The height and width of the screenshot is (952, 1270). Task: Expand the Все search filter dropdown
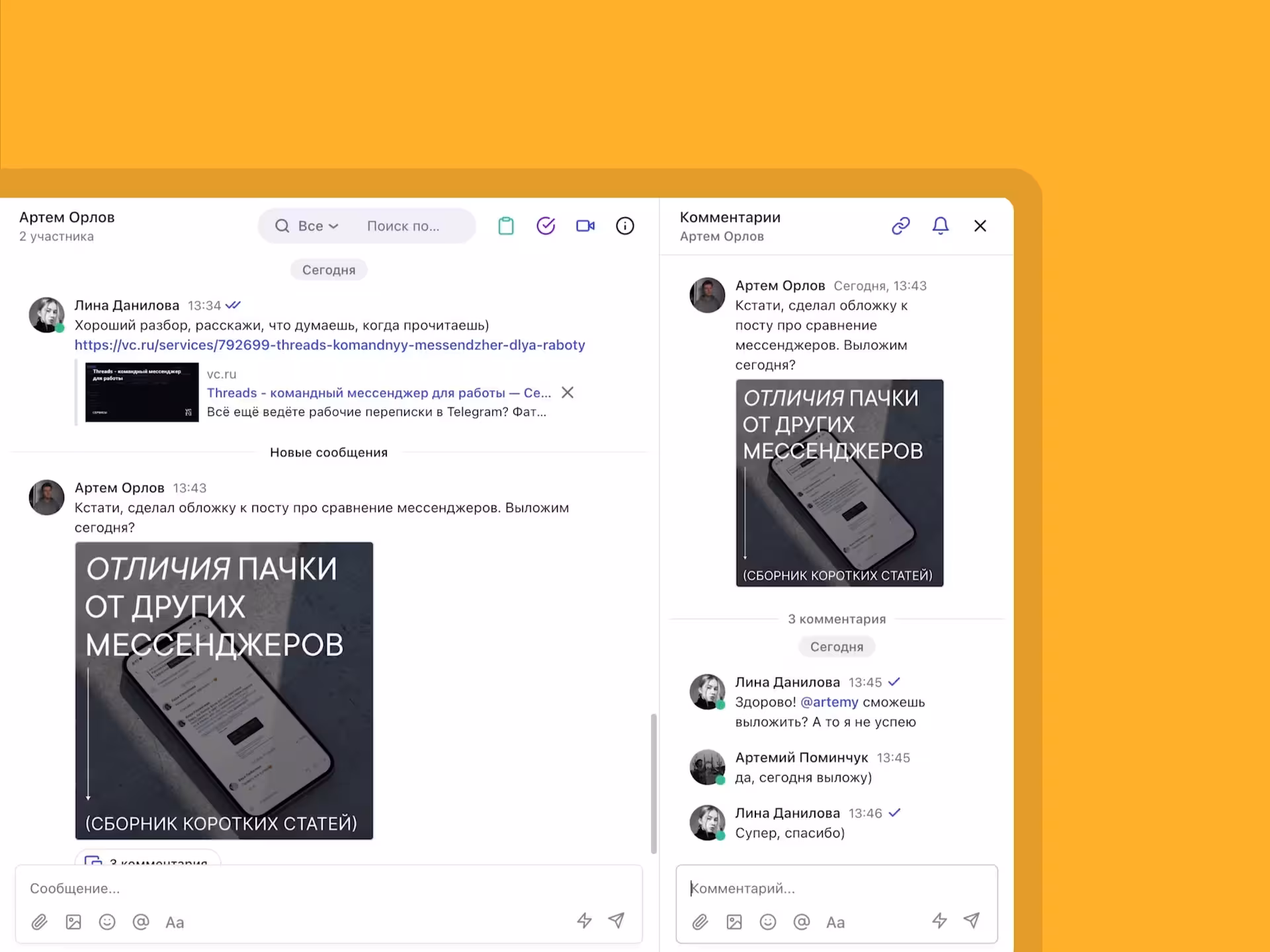(318, 226)
